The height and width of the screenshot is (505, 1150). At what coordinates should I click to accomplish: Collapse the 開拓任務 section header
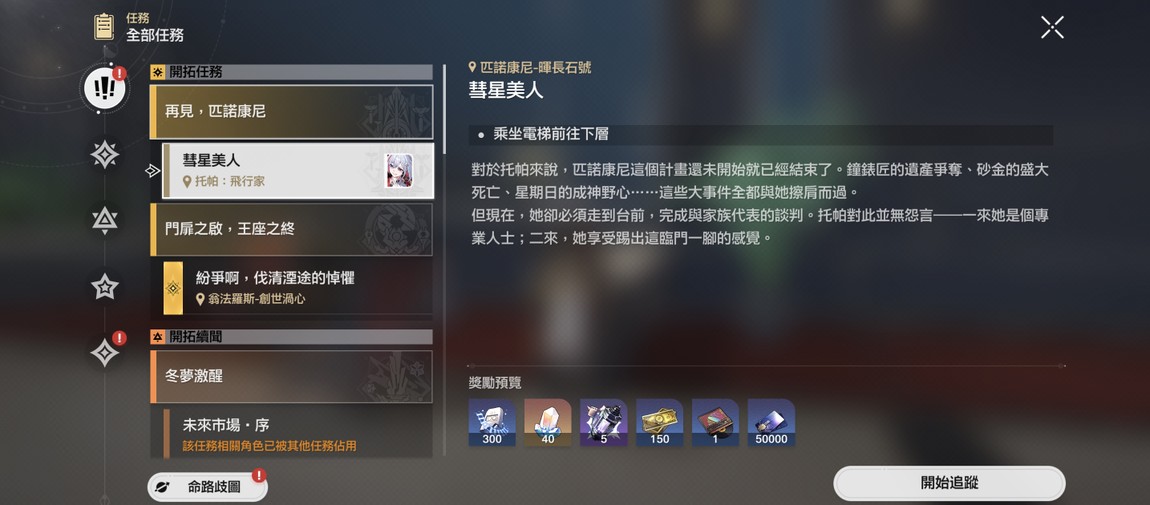[x=291, y=72]
